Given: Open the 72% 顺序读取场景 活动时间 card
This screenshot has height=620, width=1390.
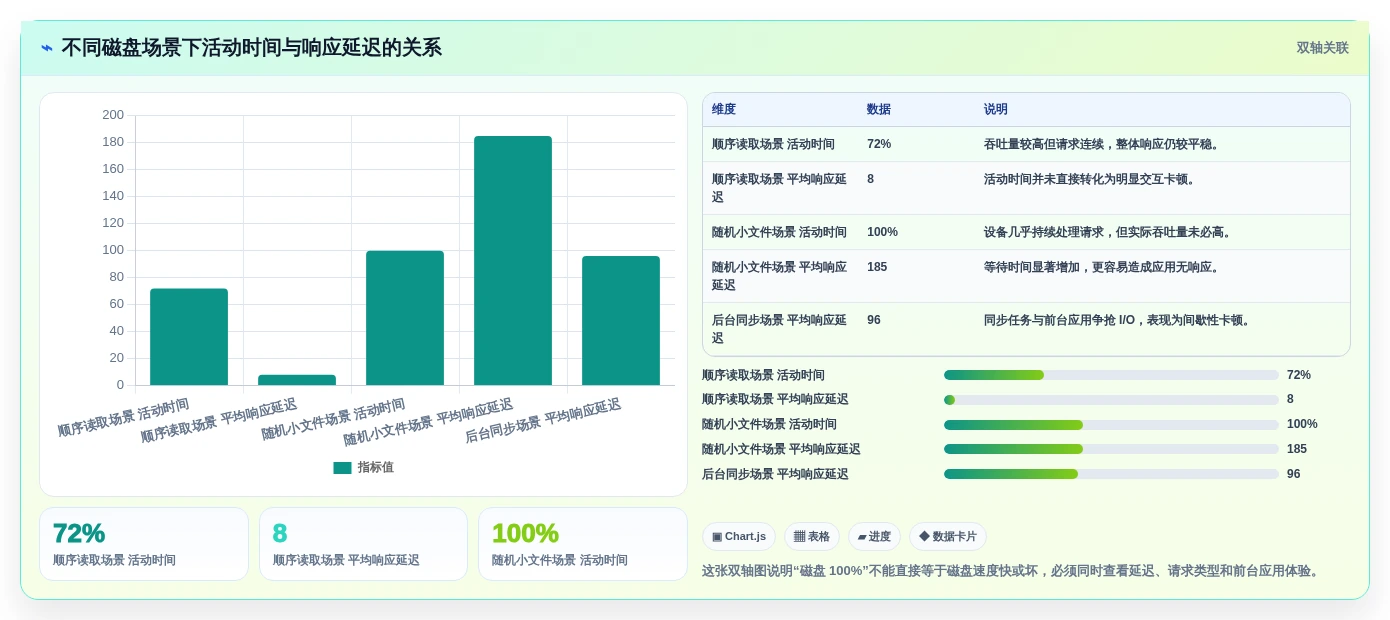Looking at the screenshot, I should [144, 544].
